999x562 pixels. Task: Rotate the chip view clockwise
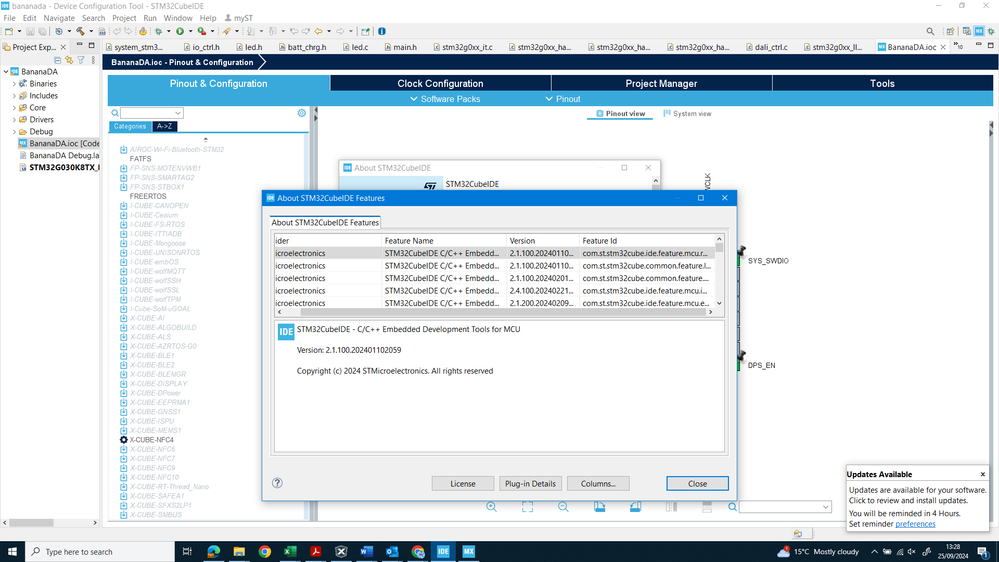point(600,507)
